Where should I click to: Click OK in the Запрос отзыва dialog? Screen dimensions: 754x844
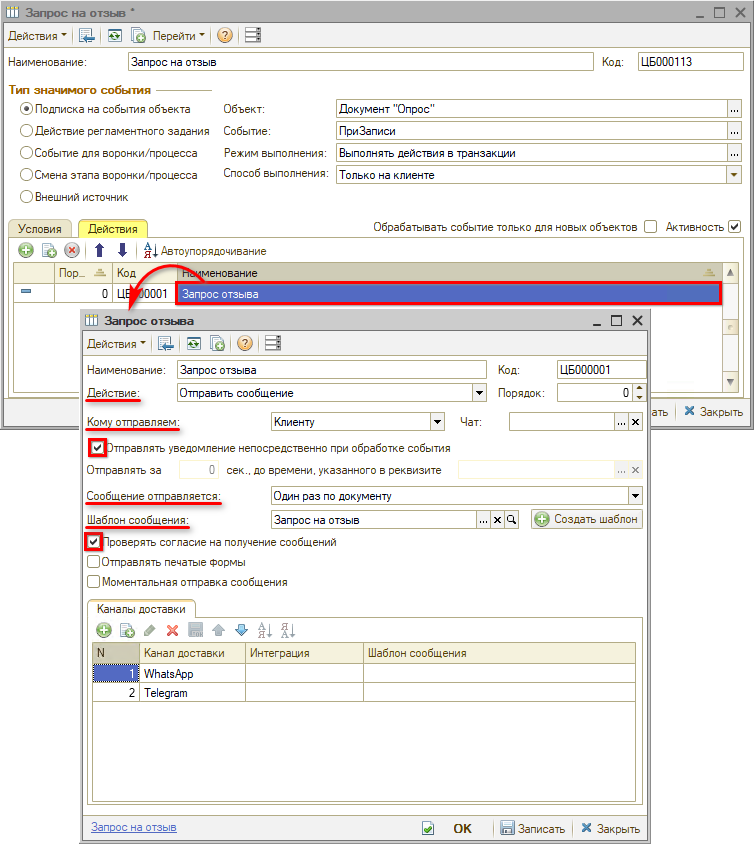point(462,828)
